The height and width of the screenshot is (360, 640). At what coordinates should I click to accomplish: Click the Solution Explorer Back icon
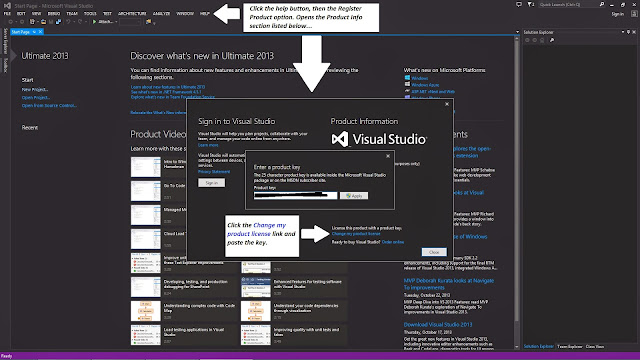coord(527,40)
